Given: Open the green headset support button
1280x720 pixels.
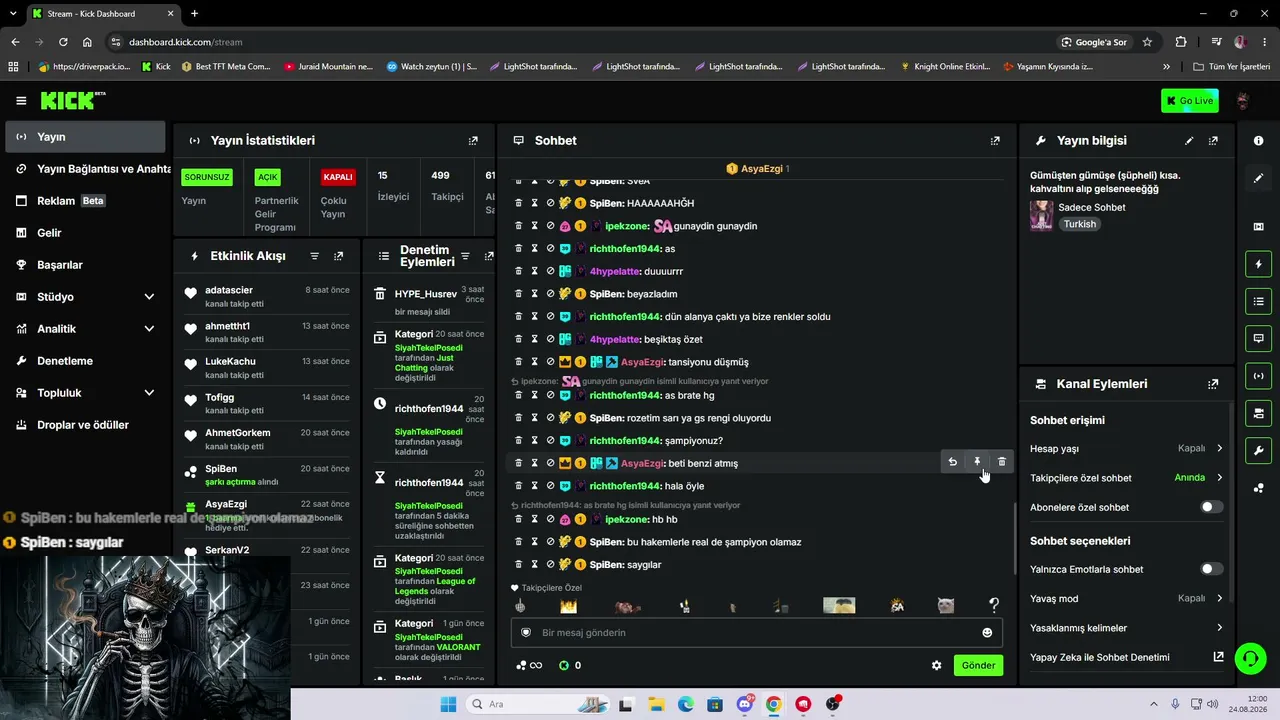Looking at the screenshot, I should point(1250,658).
